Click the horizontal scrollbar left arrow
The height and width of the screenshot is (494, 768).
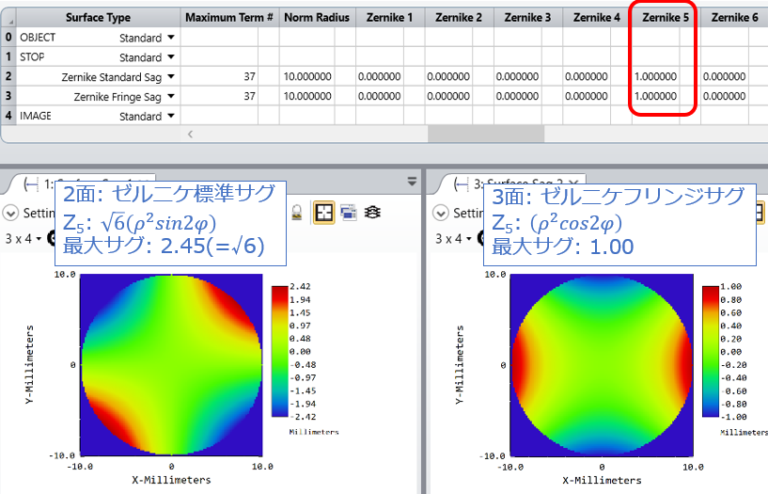tap(190, 133)
